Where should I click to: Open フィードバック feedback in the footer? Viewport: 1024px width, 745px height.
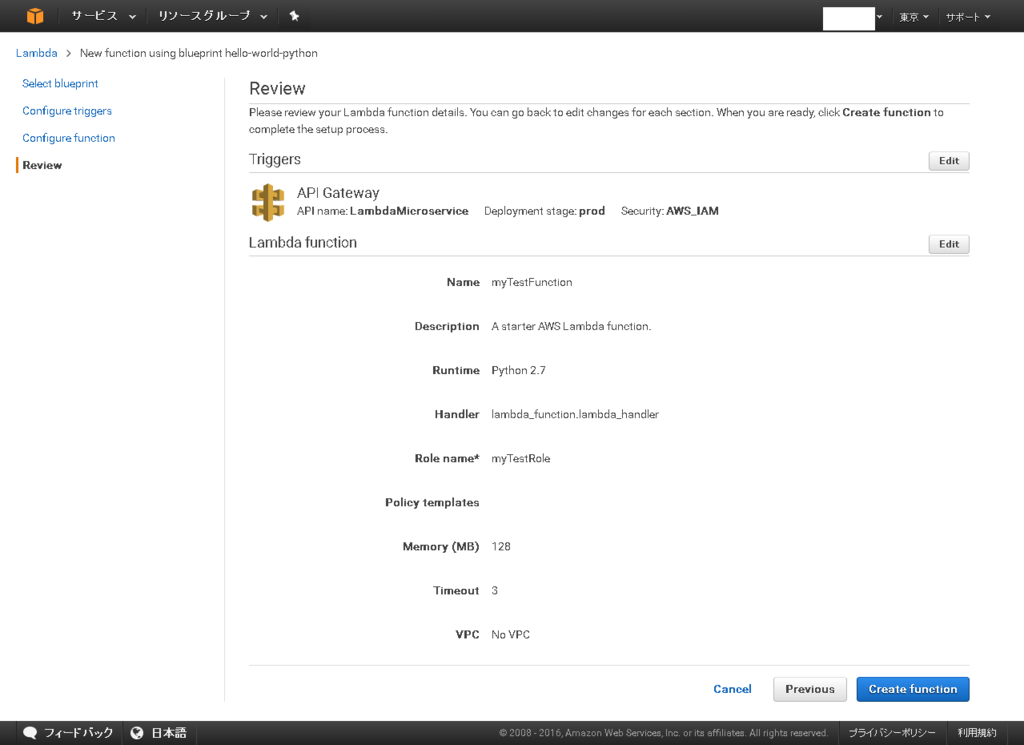78,733
